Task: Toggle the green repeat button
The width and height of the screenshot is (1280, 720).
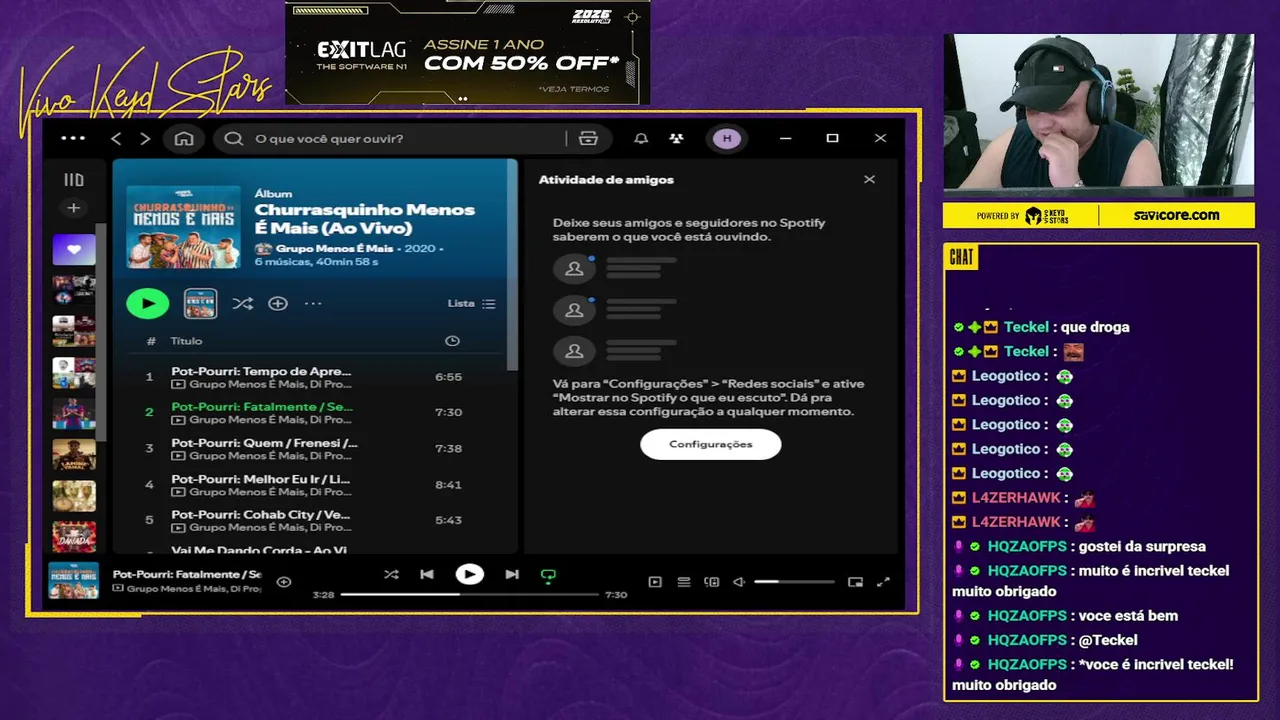Action: click(x=548, y=575)
